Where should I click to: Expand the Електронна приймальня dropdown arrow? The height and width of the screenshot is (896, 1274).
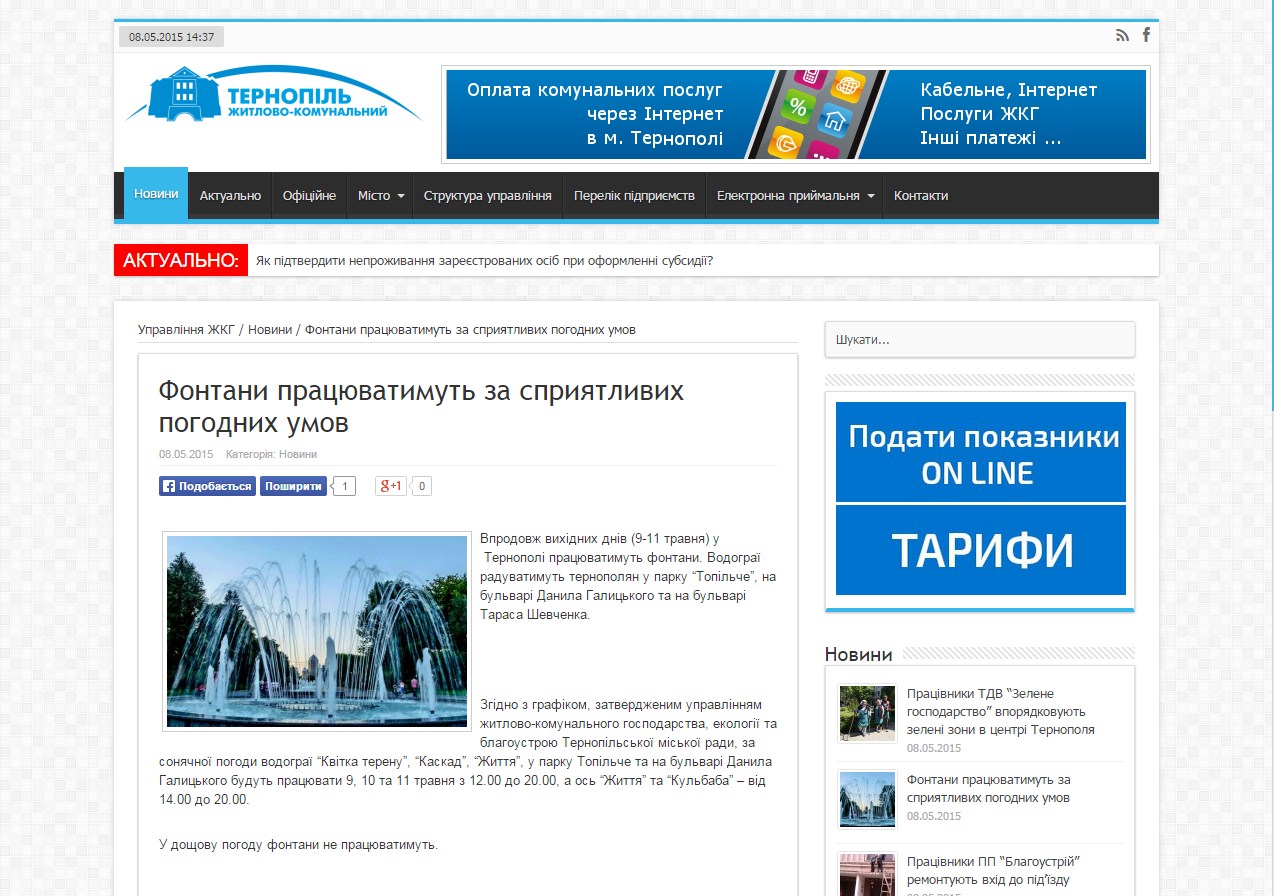871,196
